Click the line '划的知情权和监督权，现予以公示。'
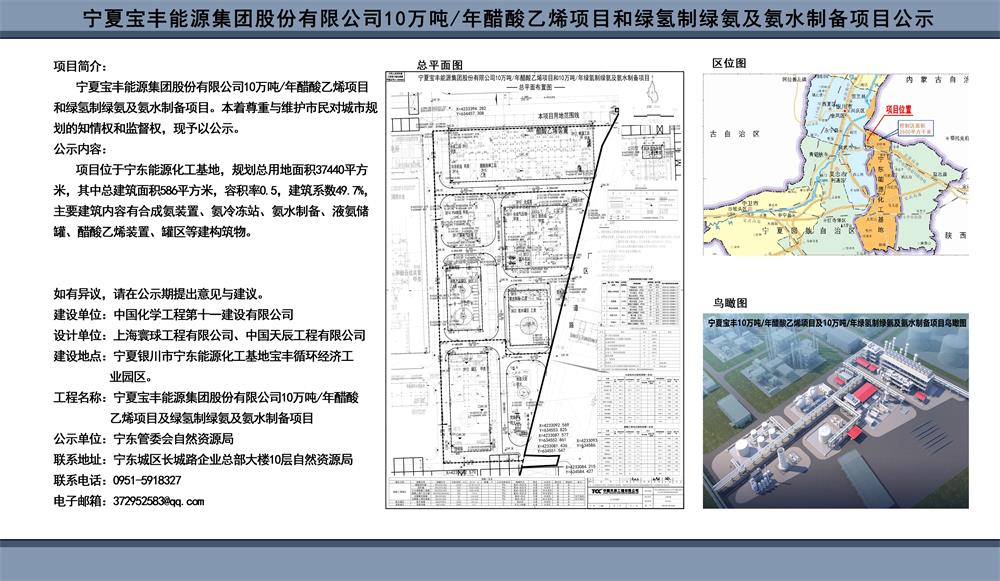 tap(147, 128)
